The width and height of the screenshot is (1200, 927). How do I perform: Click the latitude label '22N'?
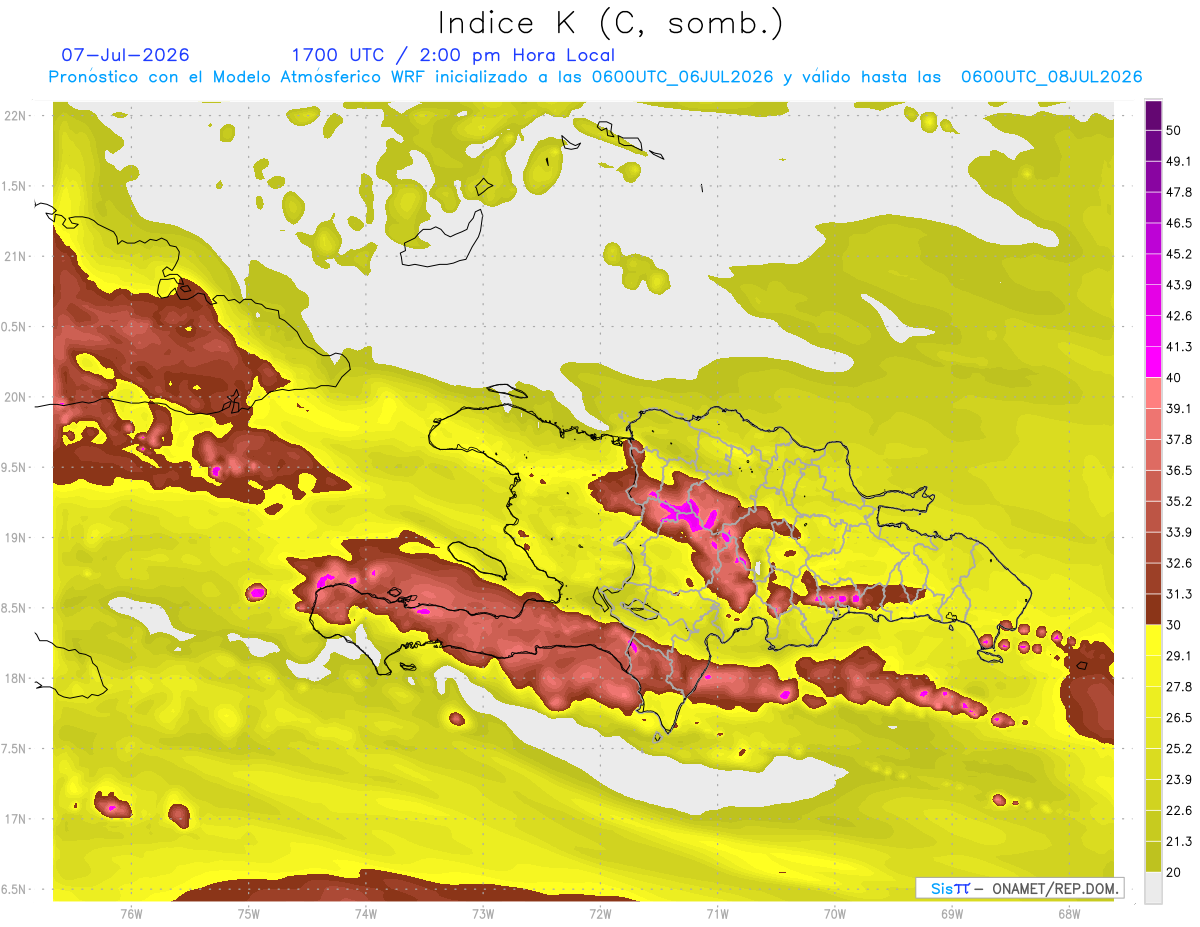(x=16, y=115)
